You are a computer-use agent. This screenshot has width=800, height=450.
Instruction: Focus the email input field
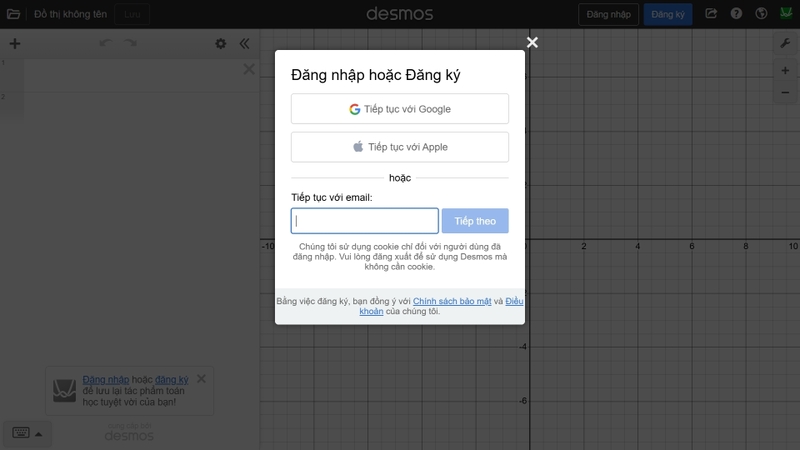(364, 221)
